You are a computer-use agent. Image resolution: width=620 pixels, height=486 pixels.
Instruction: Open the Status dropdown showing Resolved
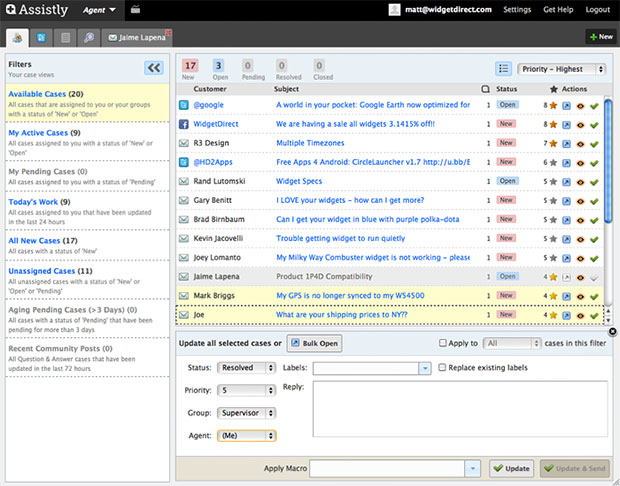246,368
